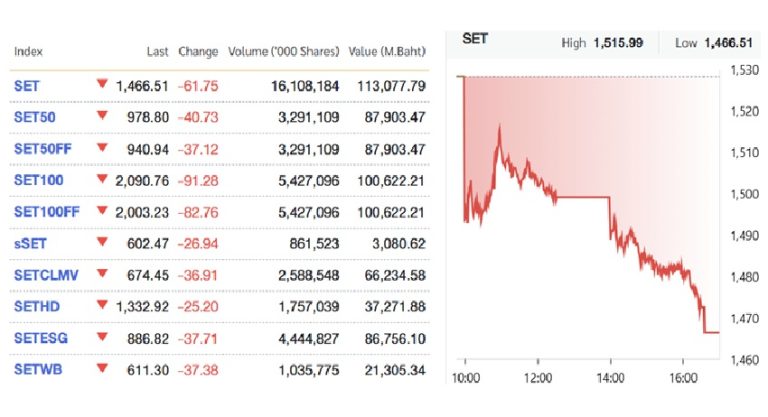Click the red triangle next to SETWB
The height and width of the screenshot is (417, 768).
102,368
